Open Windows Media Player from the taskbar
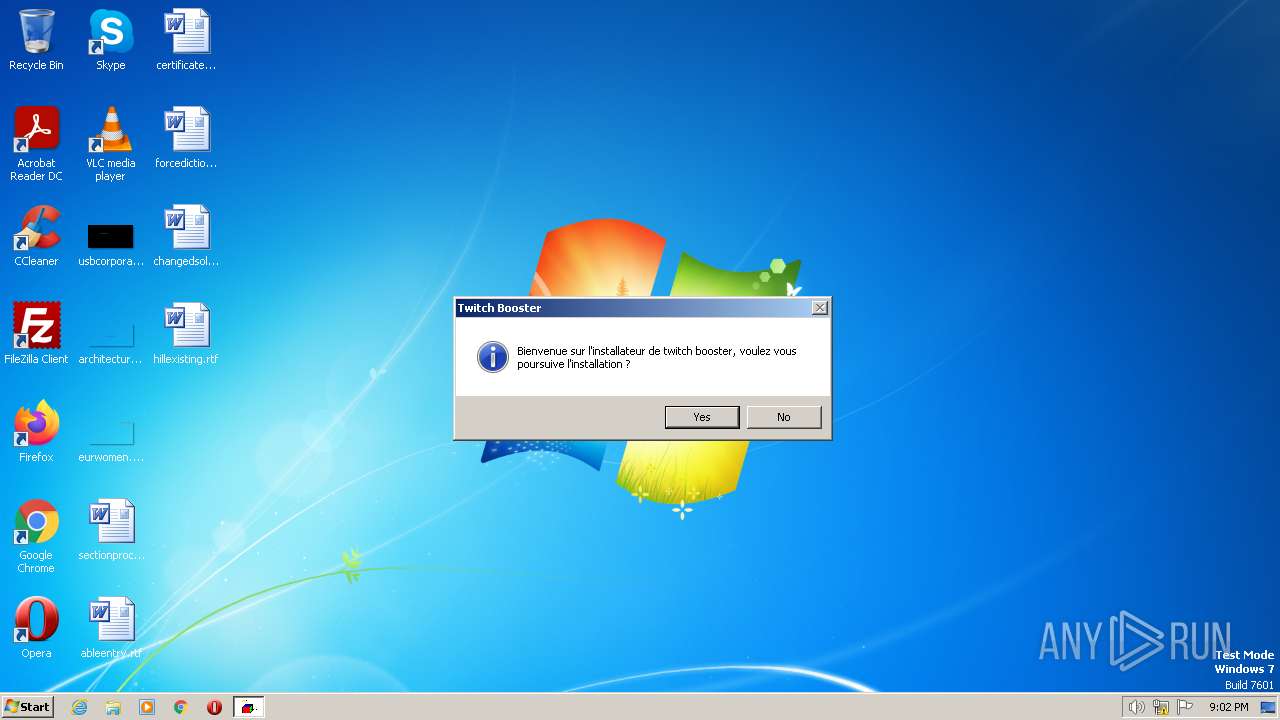1280x720 pixels. [147, 707]
